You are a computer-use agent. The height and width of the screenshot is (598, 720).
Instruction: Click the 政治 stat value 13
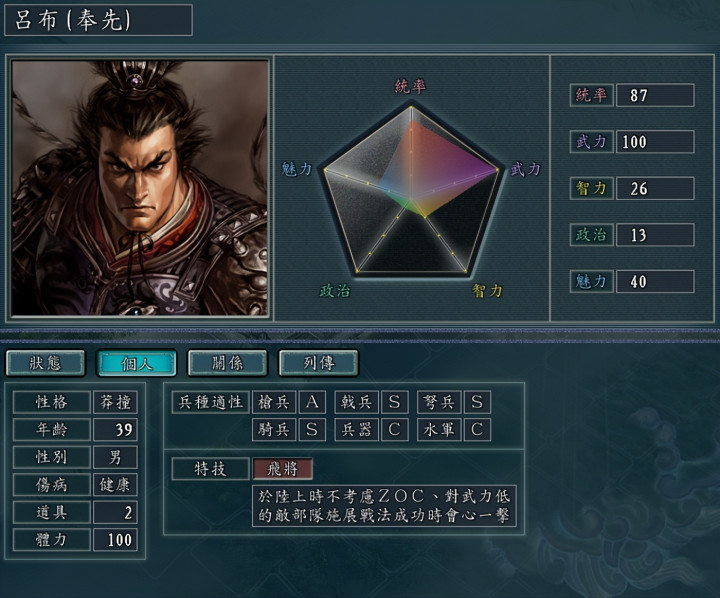pos(655,235)
